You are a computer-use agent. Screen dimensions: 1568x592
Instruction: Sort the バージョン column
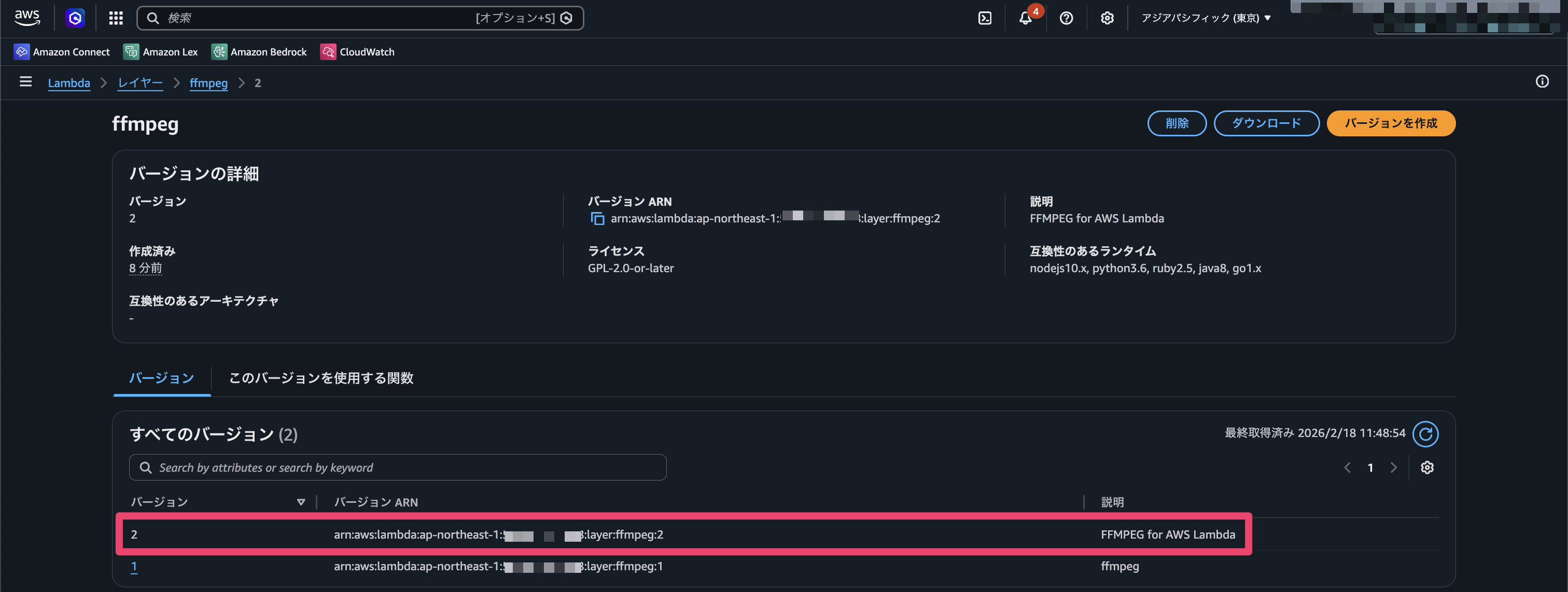(x=301, y=502)
